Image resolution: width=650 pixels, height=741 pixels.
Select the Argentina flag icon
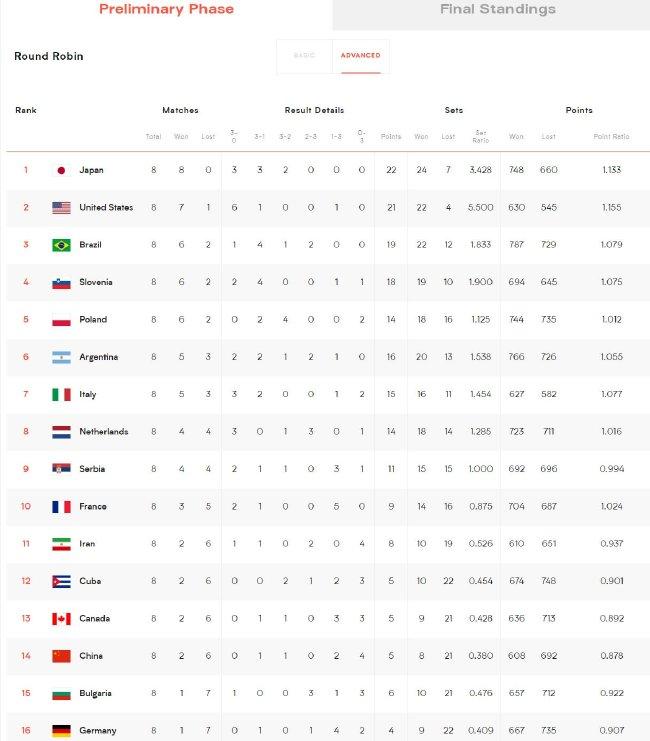(61, 357)
